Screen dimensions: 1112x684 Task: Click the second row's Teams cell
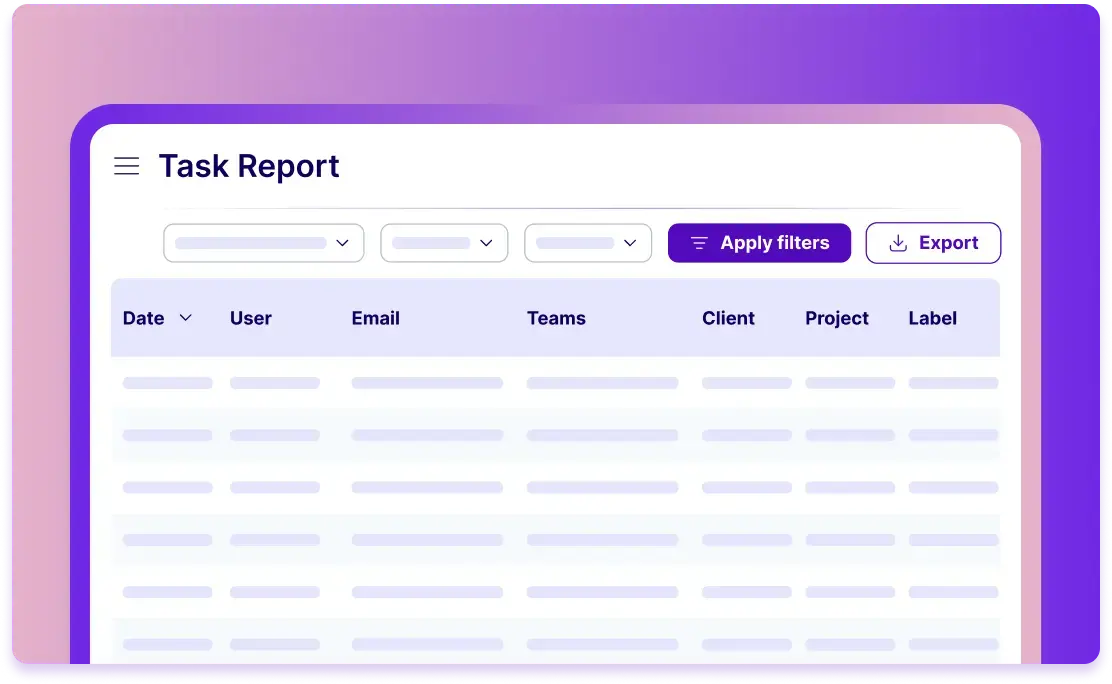[602, 435]
